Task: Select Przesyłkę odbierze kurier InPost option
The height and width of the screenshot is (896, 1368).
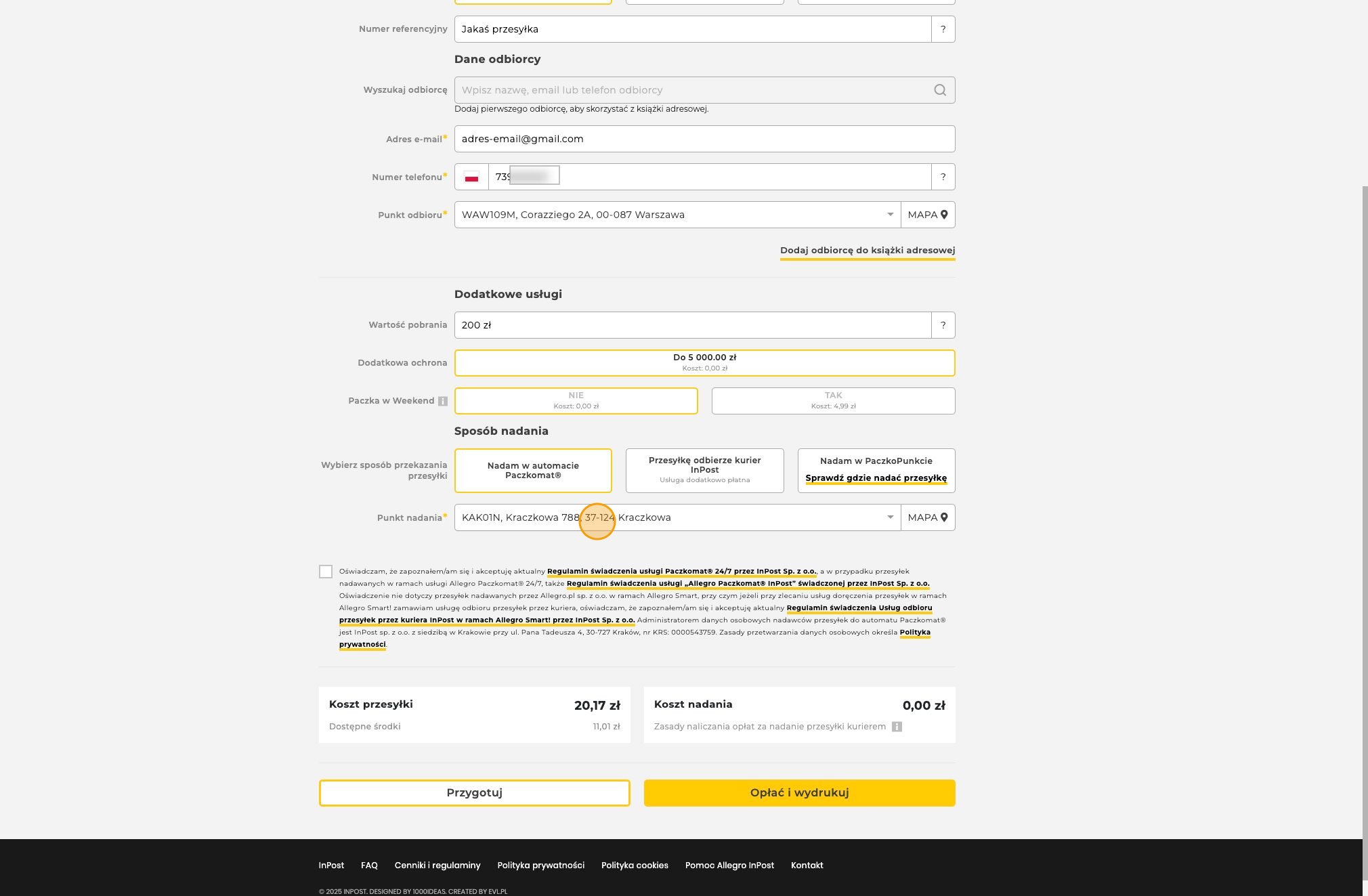Action: (x=705, y=471)
